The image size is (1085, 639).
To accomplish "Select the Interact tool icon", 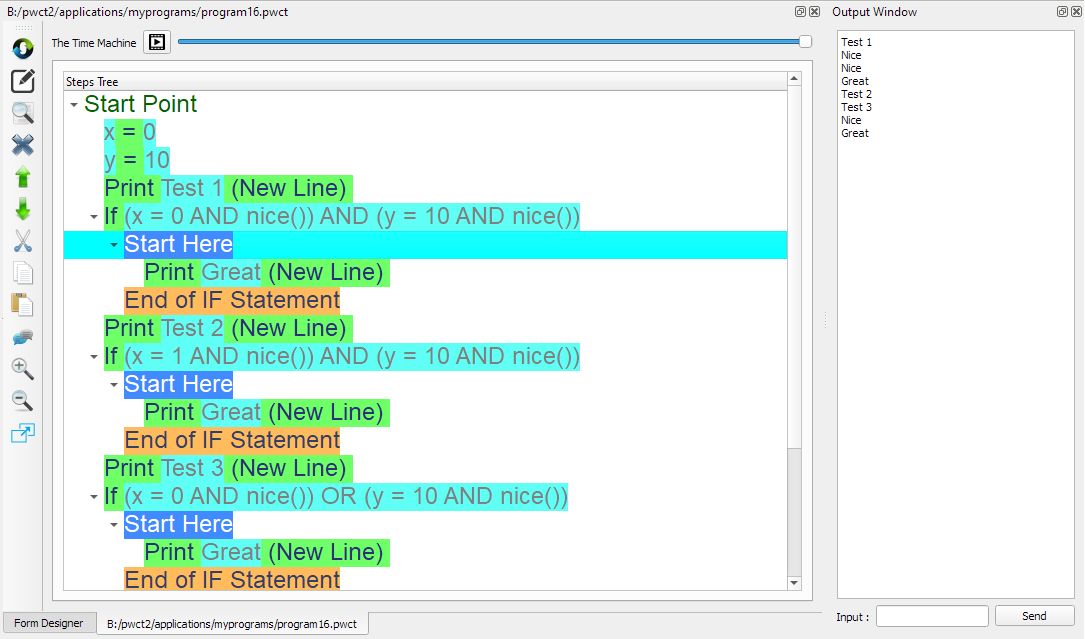I will pyautogui.click(x=22, y=49).
